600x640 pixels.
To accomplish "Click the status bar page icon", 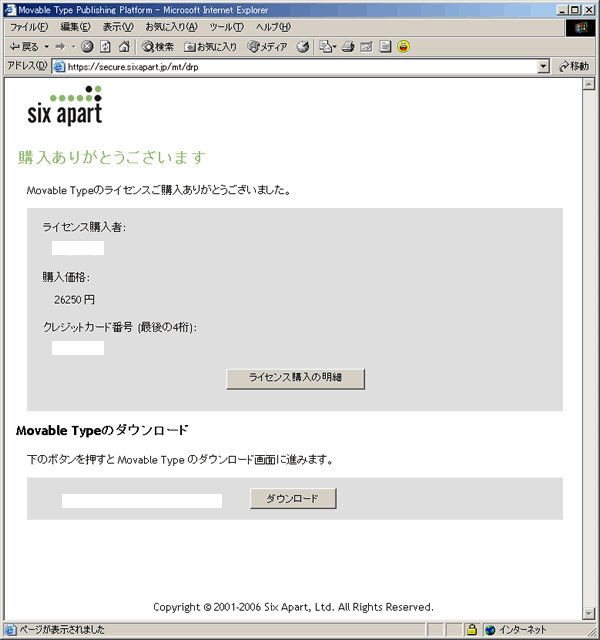I will point(11,630).
